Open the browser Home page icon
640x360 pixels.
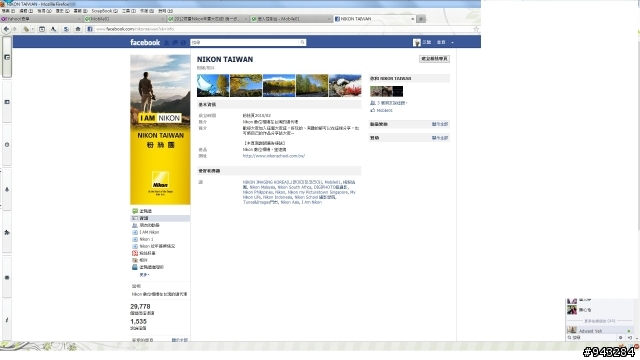(78, 29)
